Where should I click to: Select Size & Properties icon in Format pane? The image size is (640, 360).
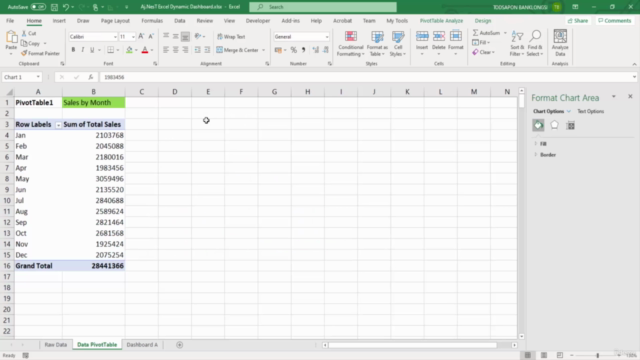[571, 126]
